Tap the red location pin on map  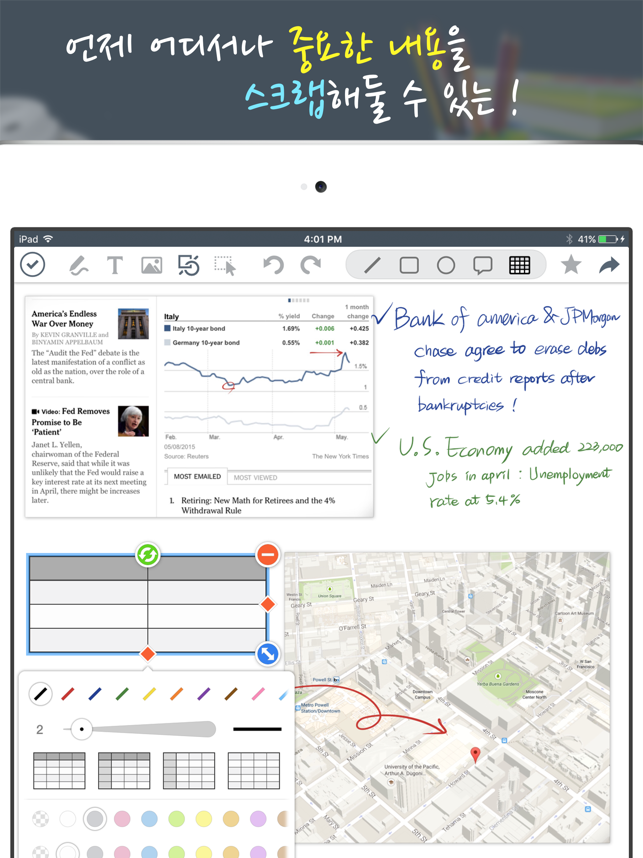pos(476,755)
